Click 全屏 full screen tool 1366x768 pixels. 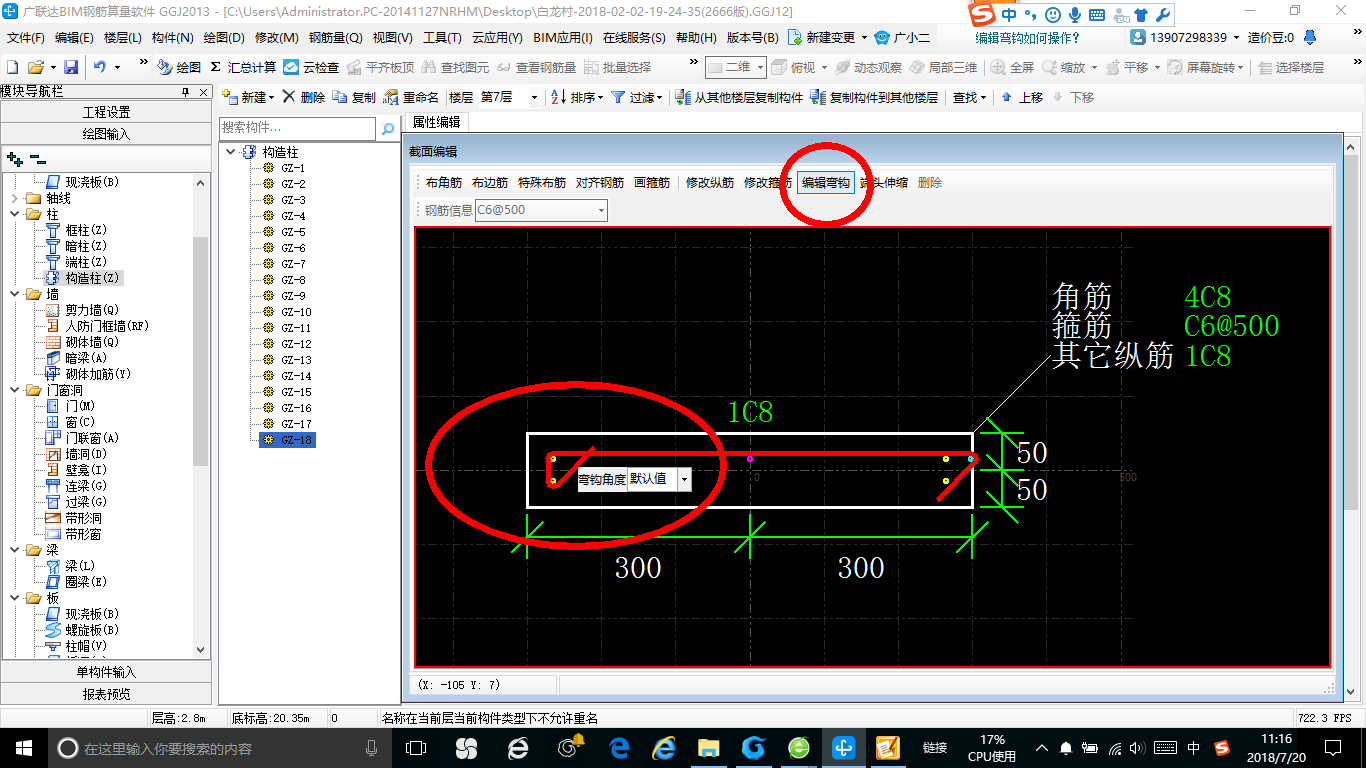click(x=1013, y=67)
